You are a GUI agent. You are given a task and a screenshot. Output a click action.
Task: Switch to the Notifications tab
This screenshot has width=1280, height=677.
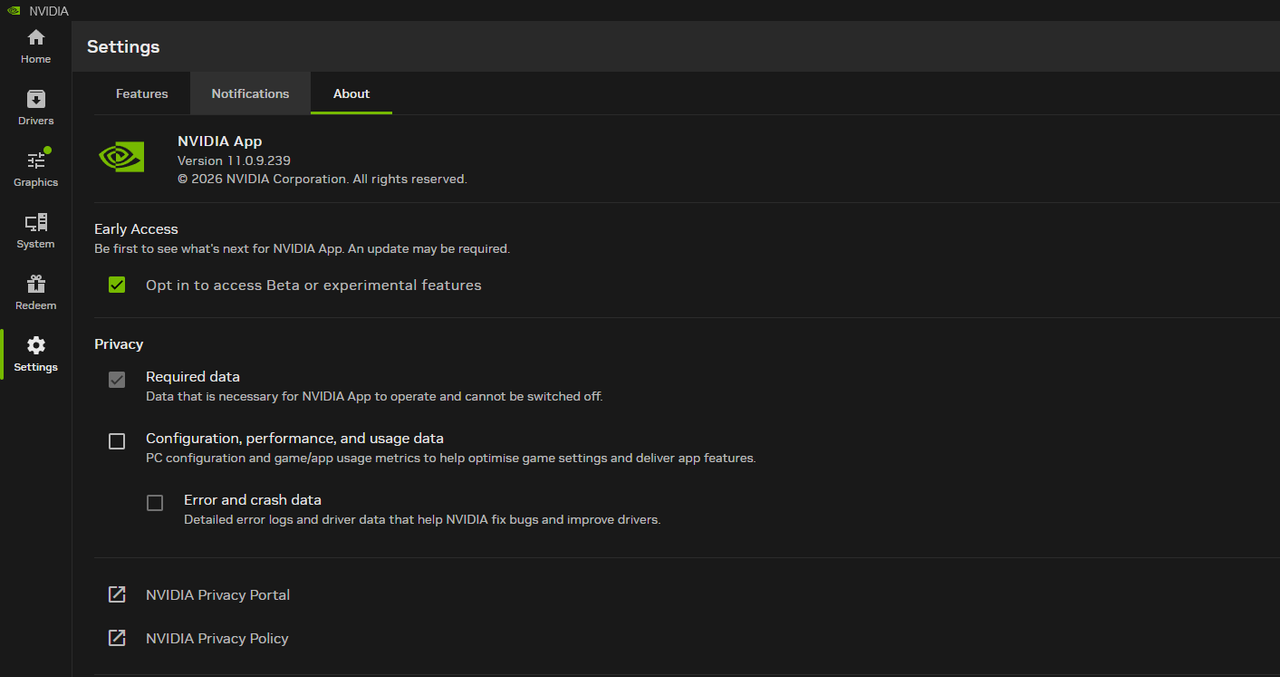tap(250, 93)
